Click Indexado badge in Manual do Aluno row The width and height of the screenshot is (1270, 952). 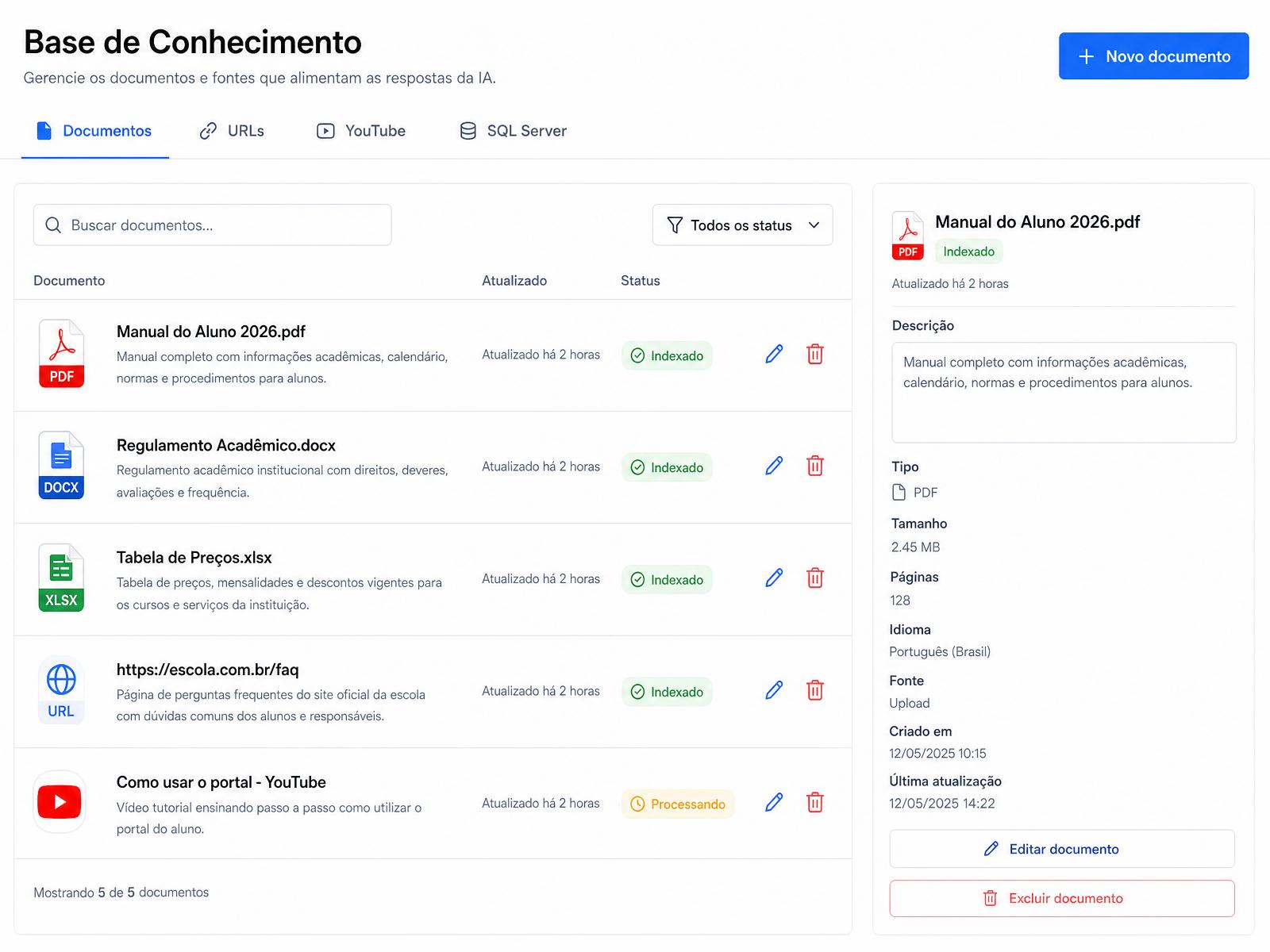(667, 355)
